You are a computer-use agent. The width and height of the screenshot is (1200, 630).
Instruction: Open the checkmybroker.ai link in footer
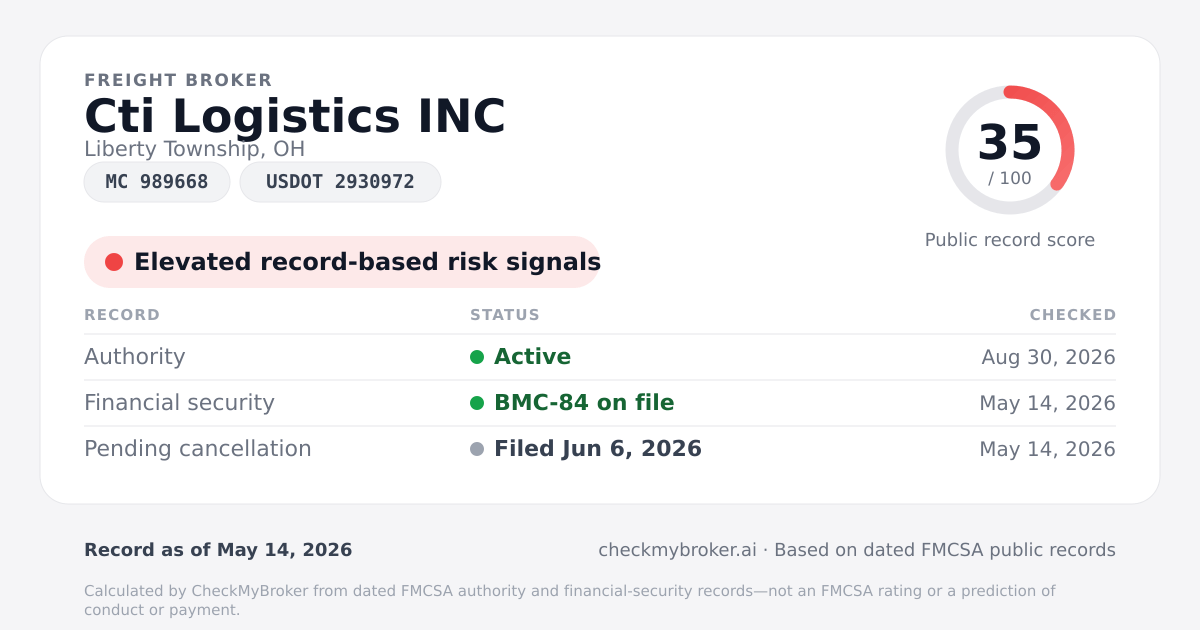(678, 550)
